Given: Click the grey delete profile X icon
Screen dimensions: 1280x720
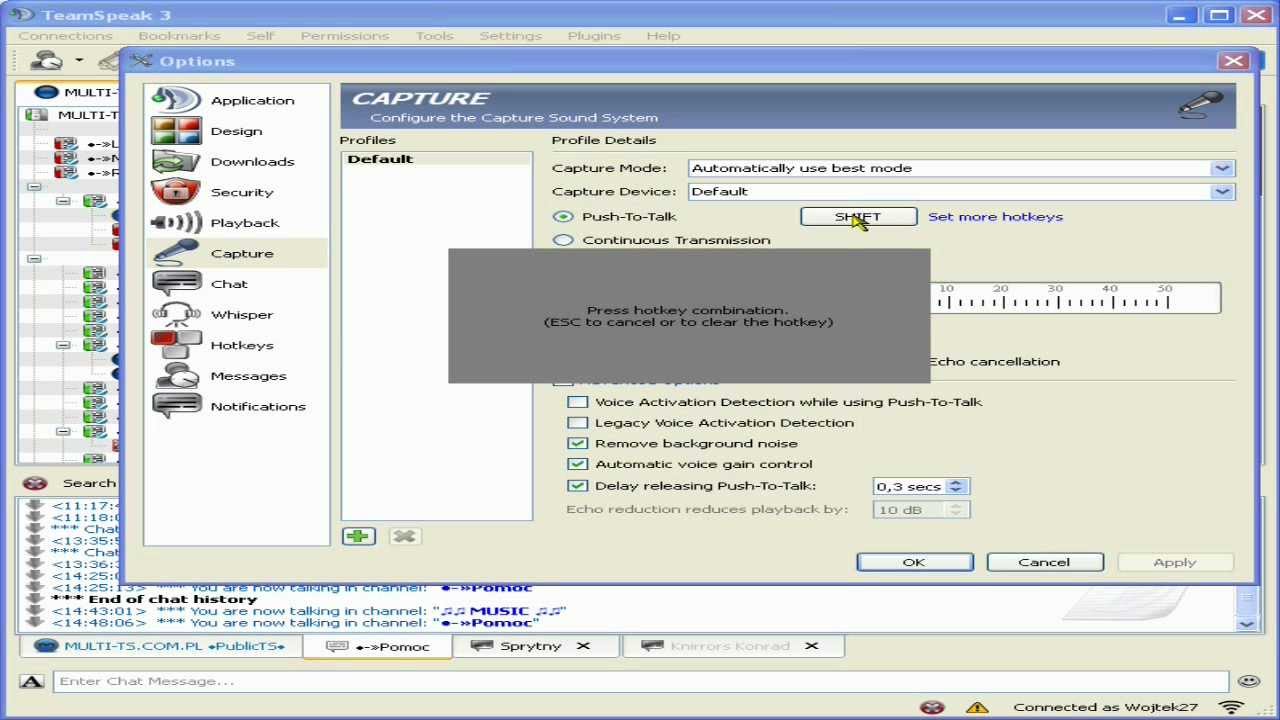Looking at the screenshot, I should (404, 537).
